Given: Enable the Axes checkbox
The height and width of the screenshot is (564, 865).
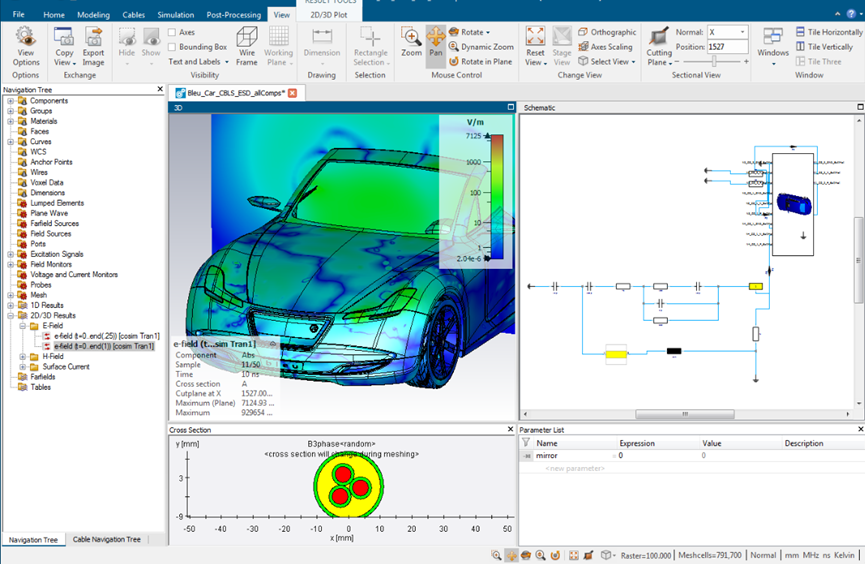Looking at the screenshot, I should click(173, 32).
